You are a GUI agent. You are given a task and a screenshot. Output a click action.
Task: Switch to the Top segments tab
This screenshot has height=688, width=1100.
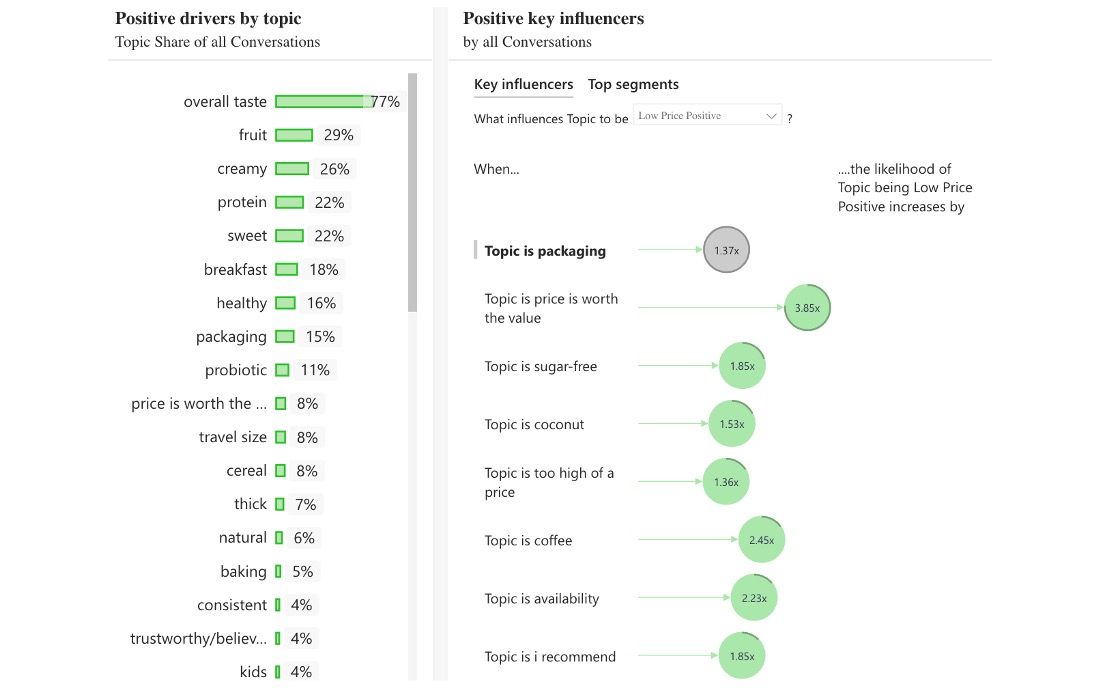(x=633, y=85)
